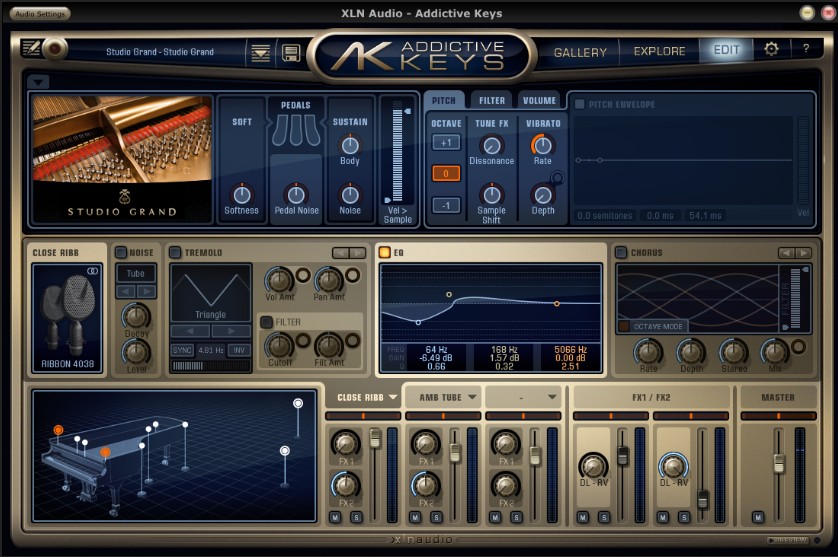This screenshot has height=557, width=838.
Task: Click the Studio Grand piano thumbnail
Action: tap(122, 158)
